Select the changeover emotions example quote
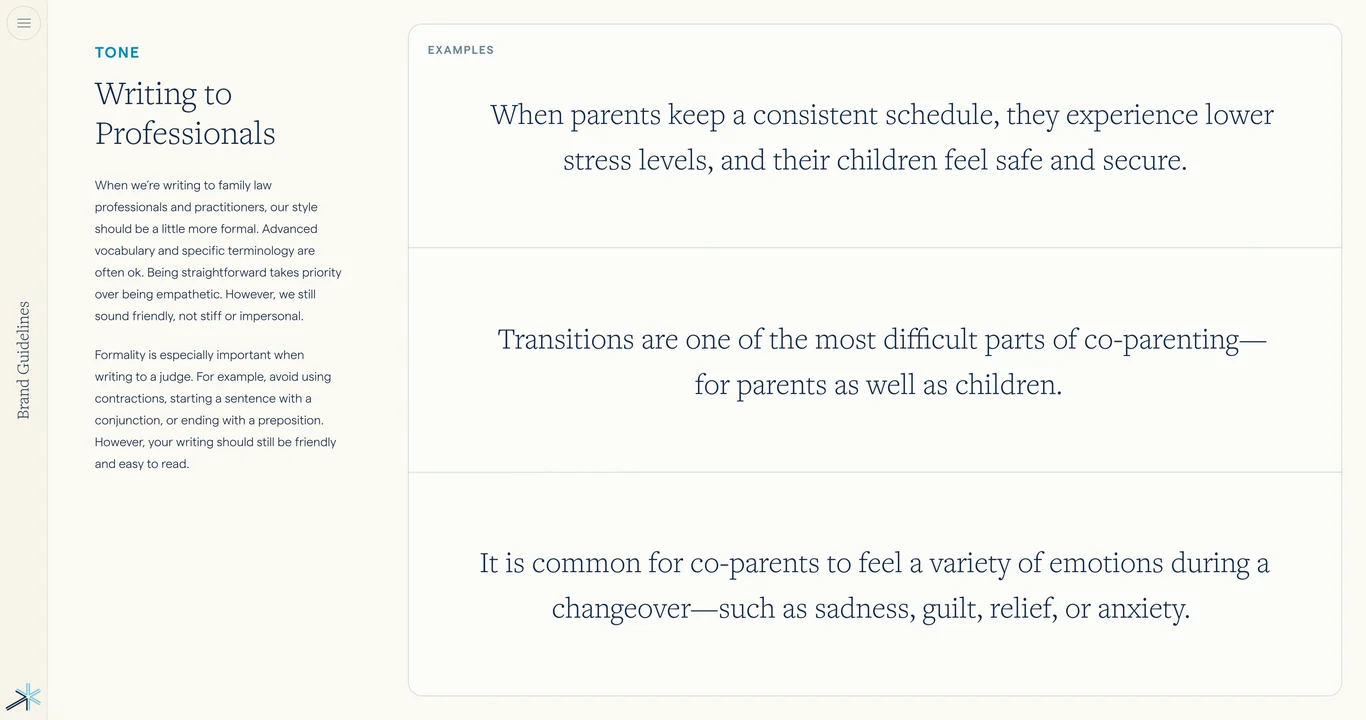 pos(874,586)
